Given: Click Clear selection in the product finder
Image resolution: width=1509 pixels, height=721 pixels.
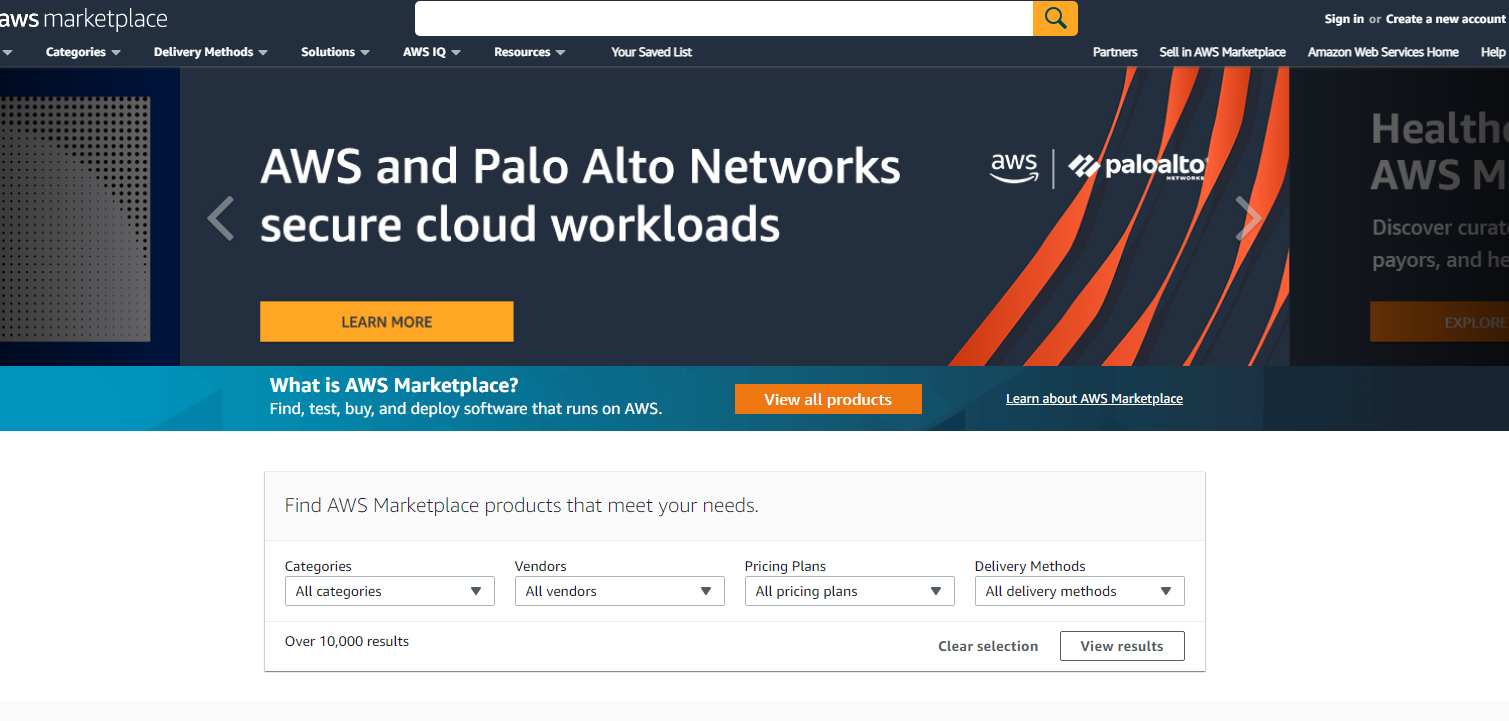Looking at the screenshot, I should [x=988, y=646].
